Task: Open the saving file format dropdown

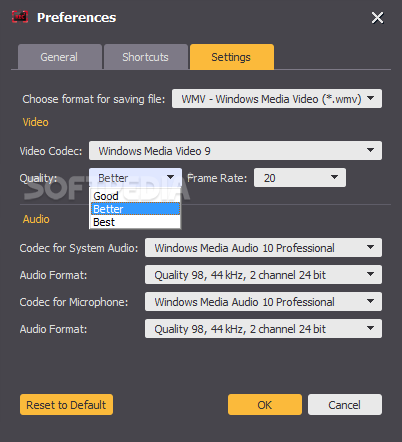Action: coord(277,99)
